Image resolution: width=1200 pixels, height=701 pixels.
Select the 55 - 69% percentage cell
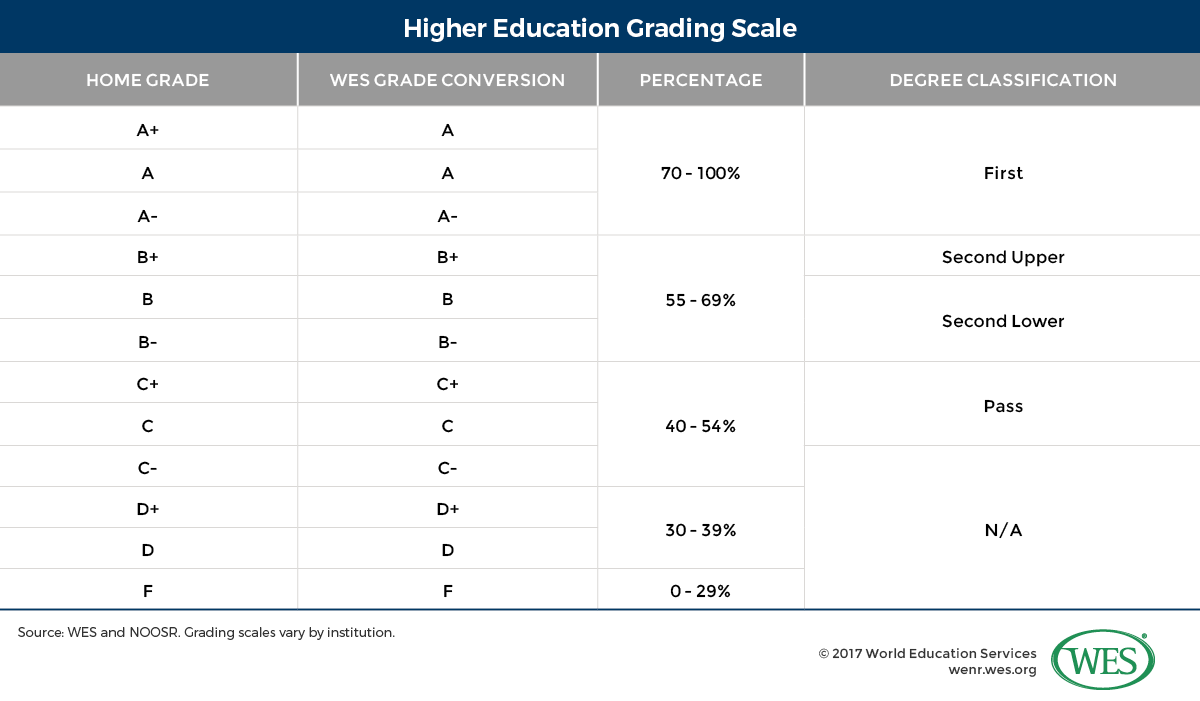click(x=701, y=298)
